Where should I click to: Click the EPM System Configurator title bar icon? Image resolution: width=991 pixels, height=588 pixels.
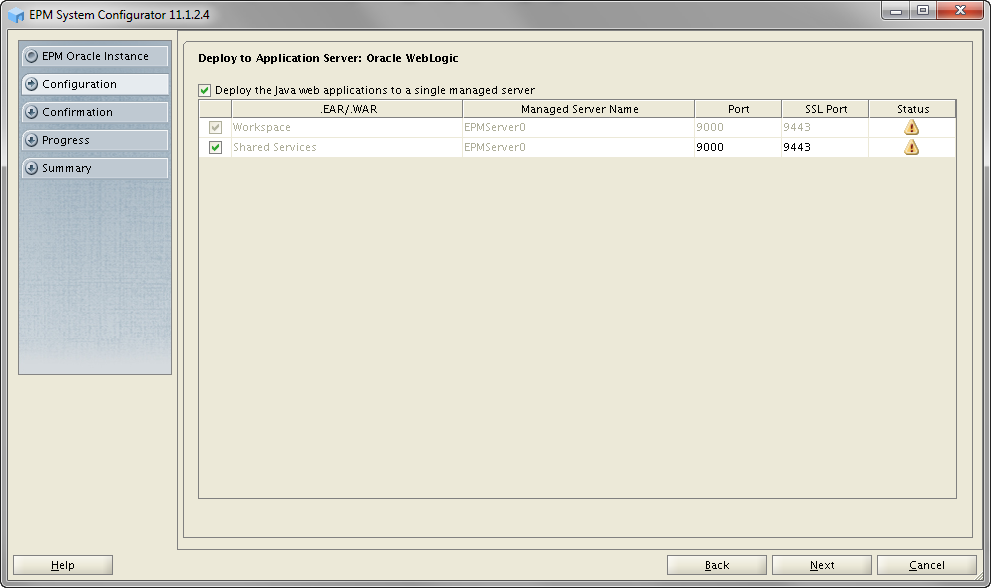16,15
